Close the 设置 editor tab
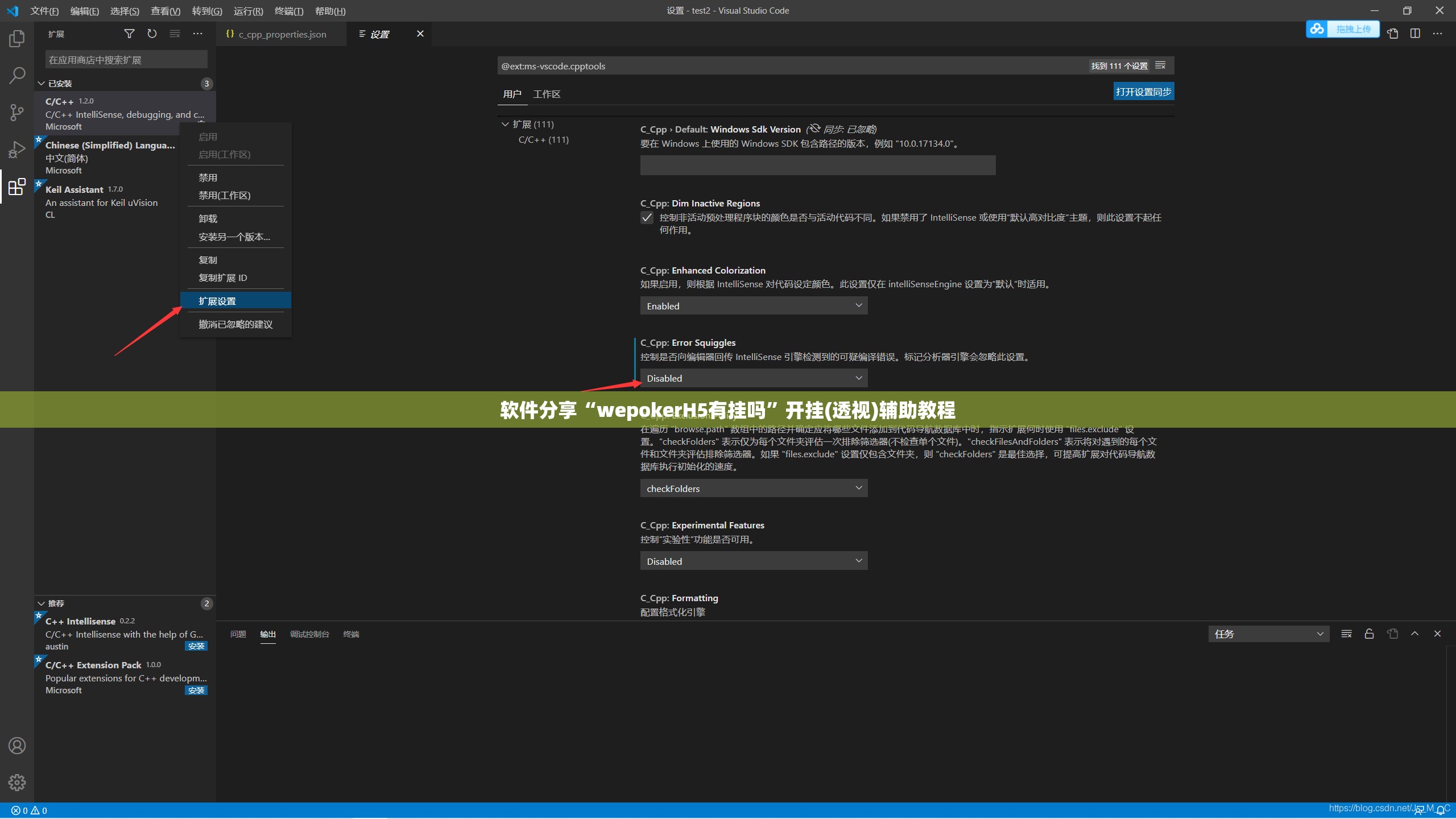This screenshot has height=819, width=1456. tap(420, 34)
